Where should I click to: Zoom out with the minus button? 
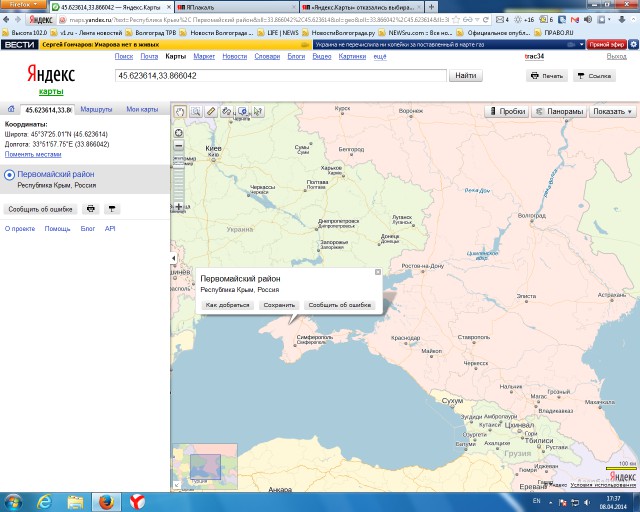[179, 145]
